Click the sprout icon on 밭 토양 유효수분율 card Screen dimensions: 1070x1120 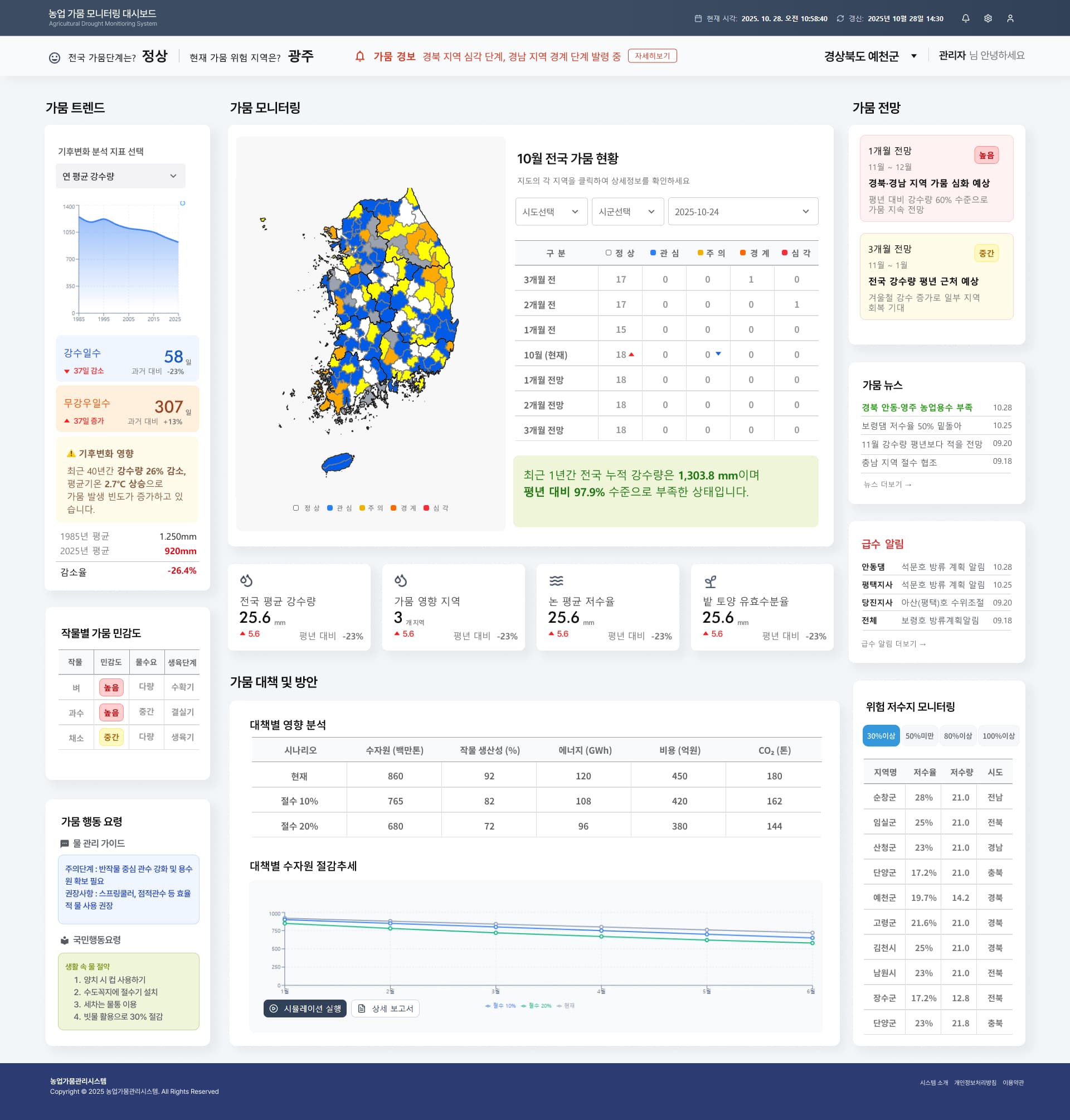pyautogui.click(x=710, y=581)
